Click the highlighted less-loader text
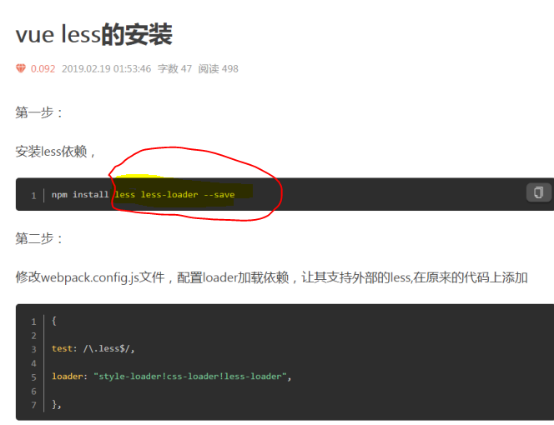 [170, 195]
